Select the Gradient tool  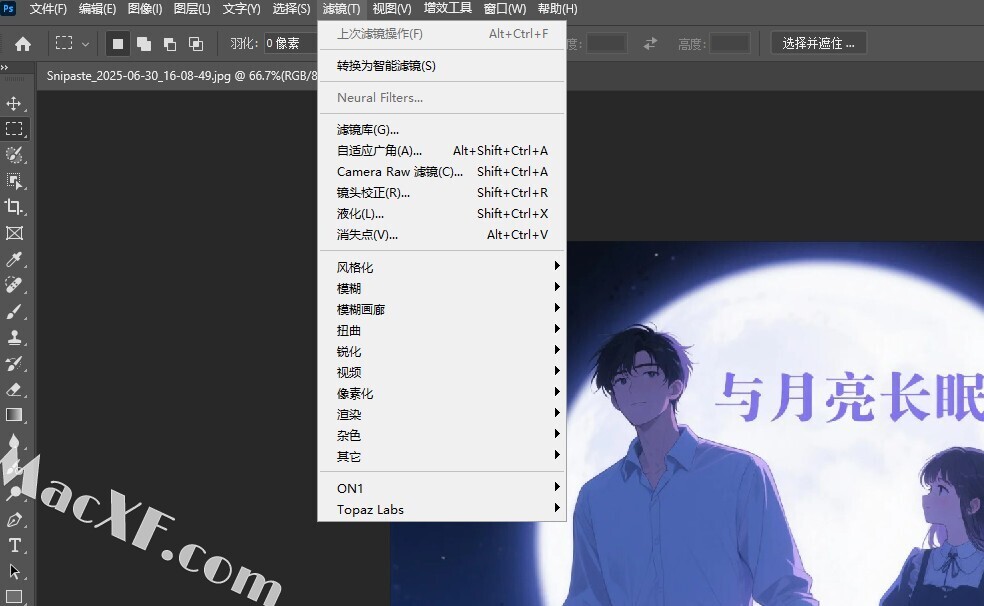tap(14, 415)
